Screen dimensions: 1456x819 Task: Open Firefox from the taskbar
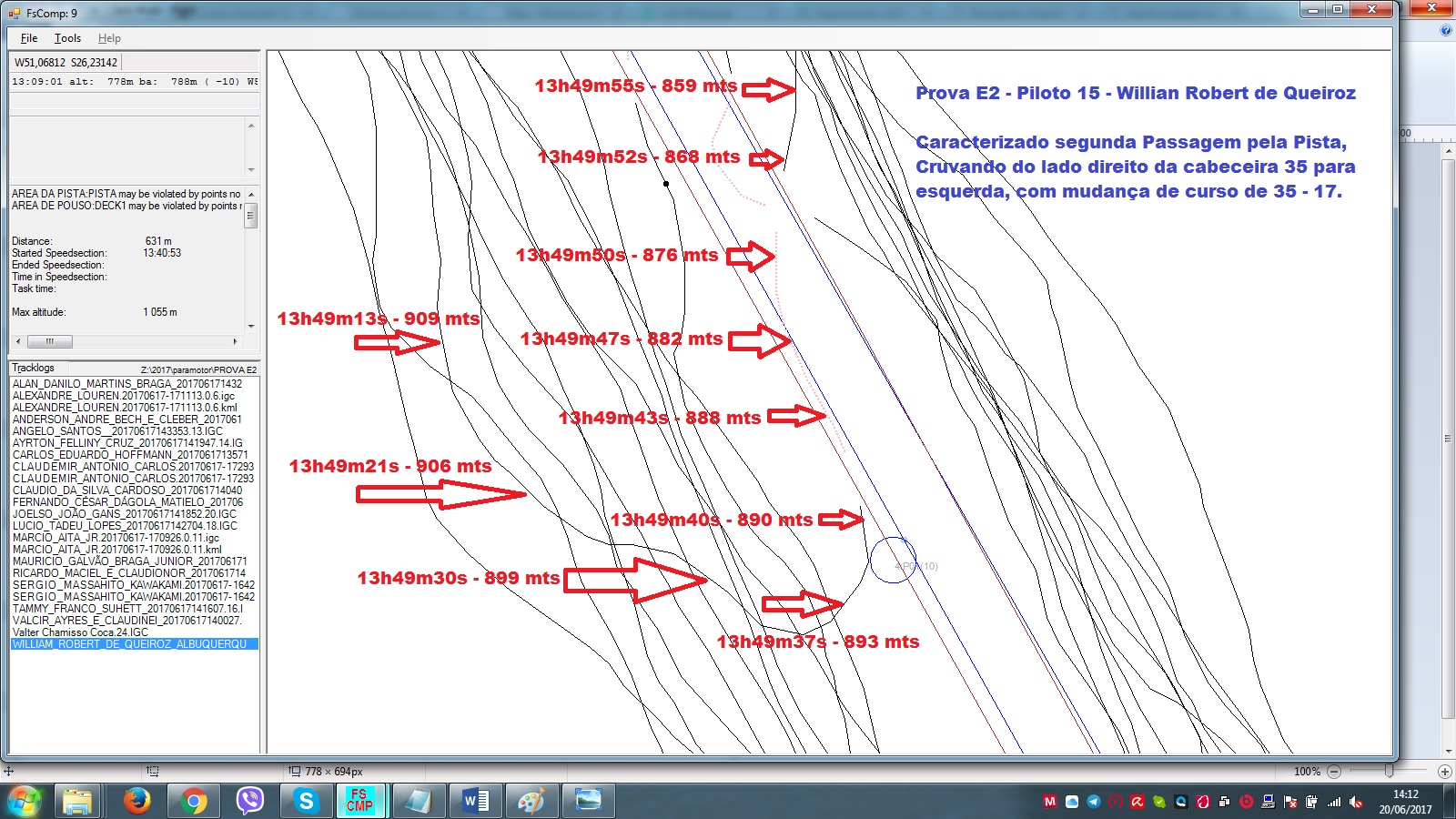(x=137, y=801)
